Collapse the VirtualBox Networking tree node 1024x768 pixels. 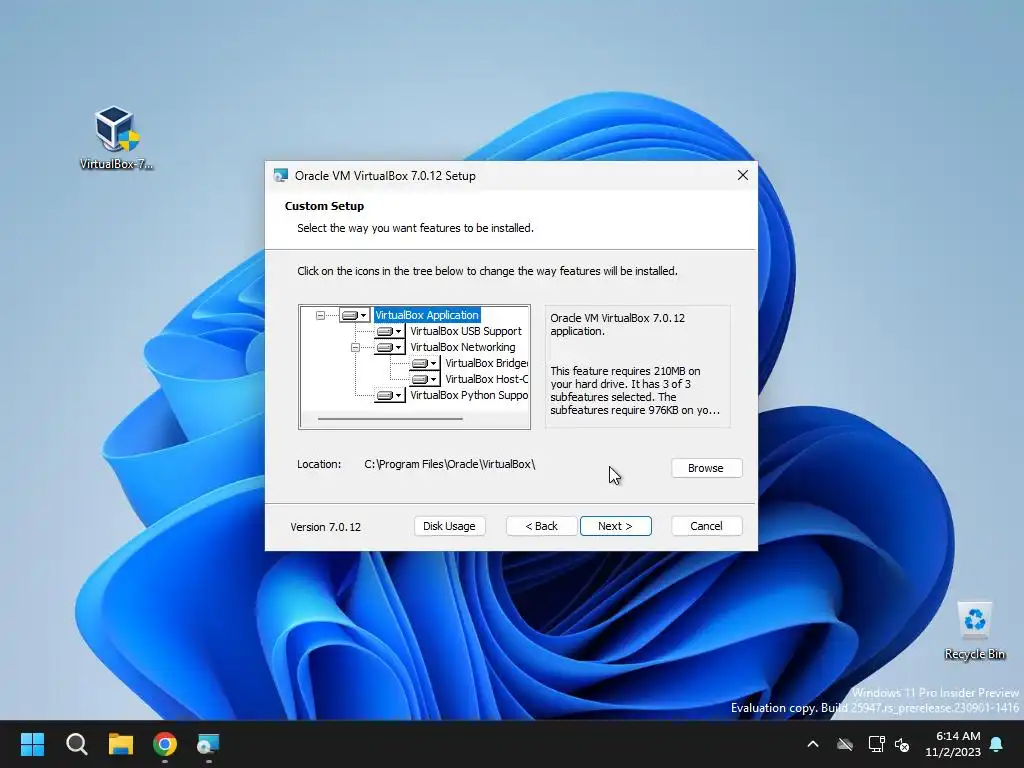pyautogui.click(x=355, y=347)
